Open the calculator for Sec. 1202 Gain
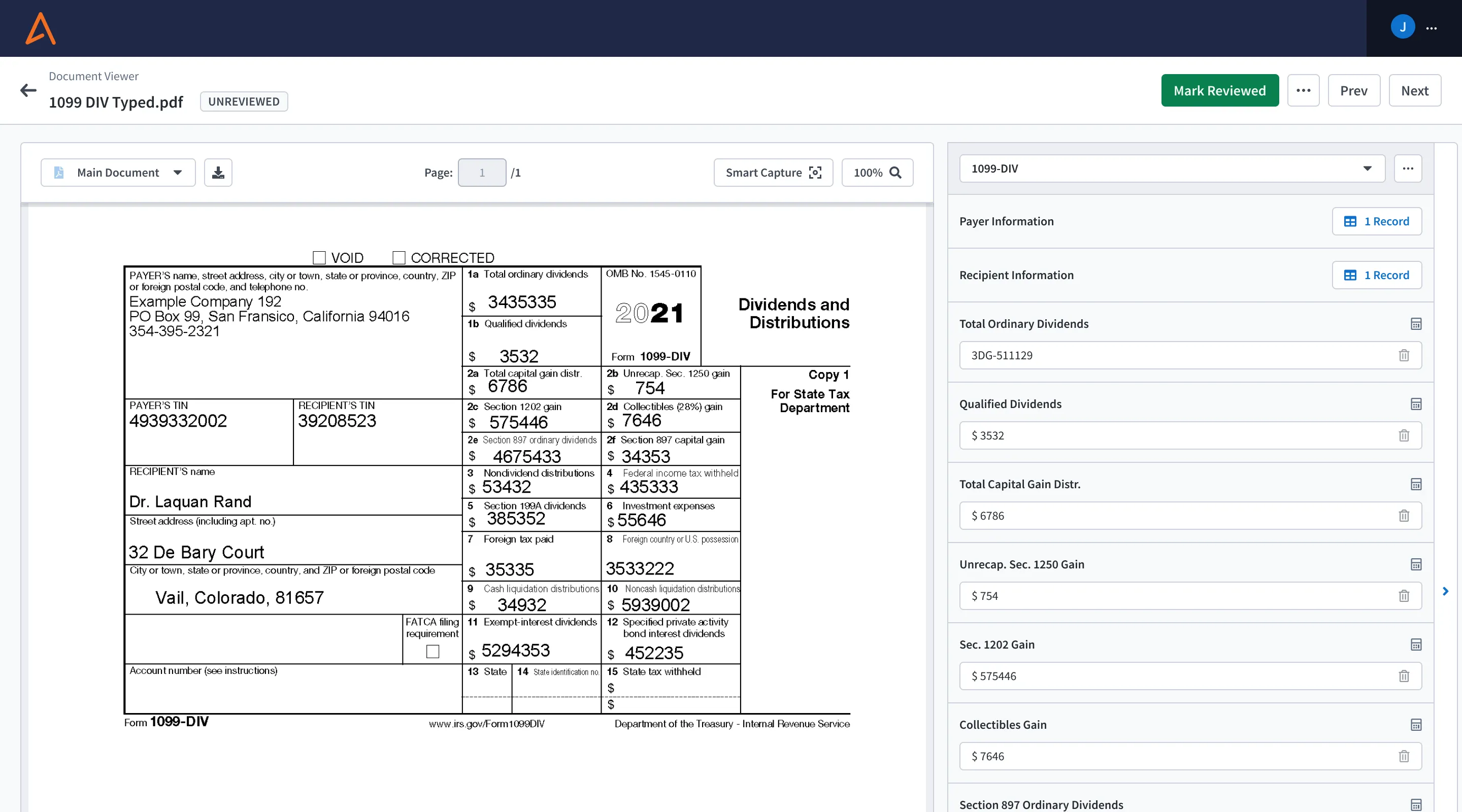 [1416, 645]
